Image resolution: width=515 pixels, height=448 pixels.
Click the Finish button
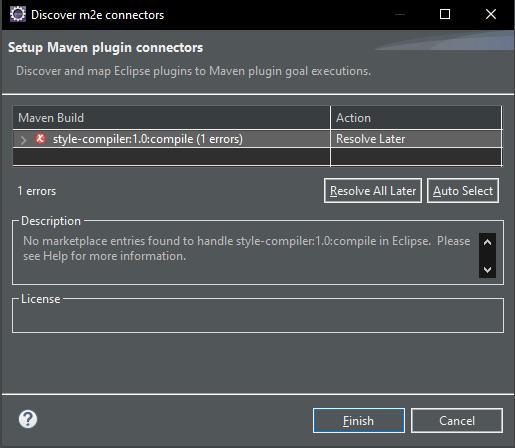[359, 421]
